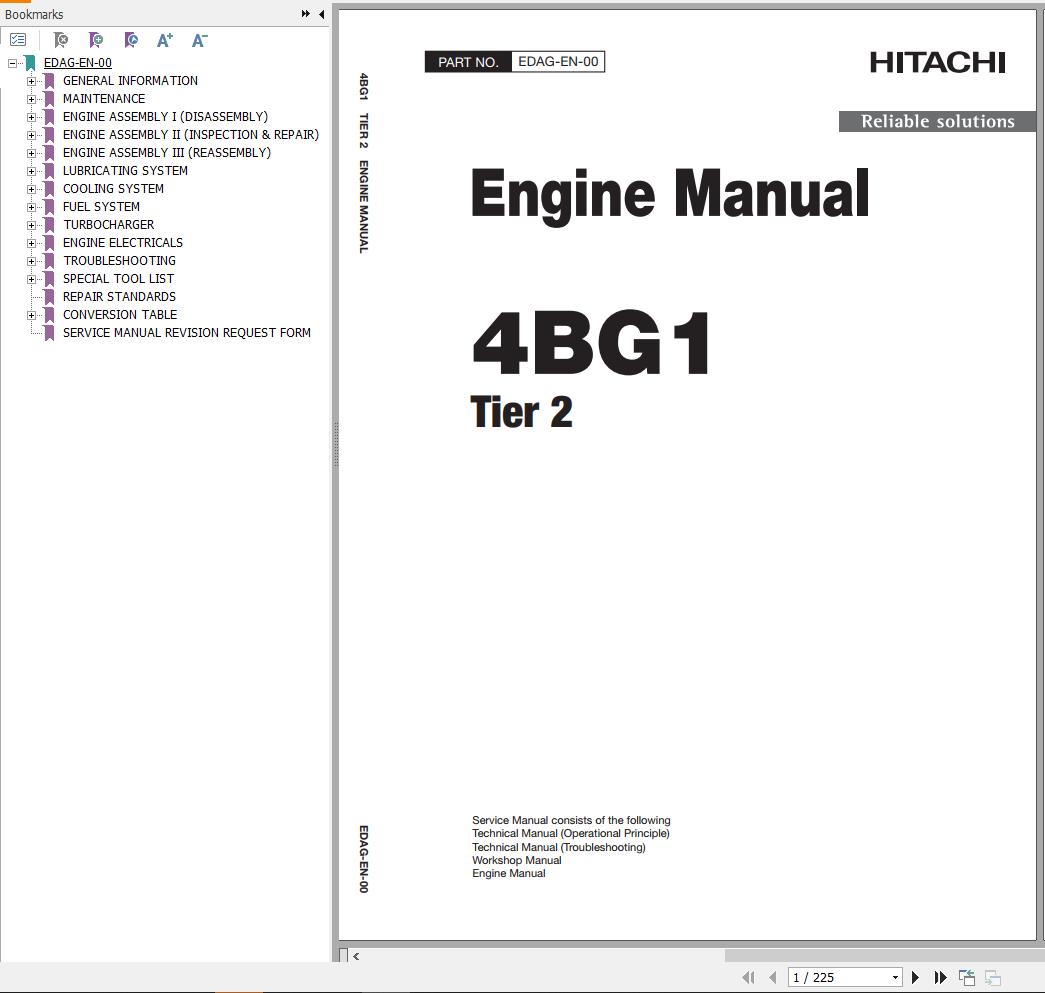Viewport: 1045px width, 993px height.
Task: Select CONVERSION TABLE bookmark text
Action: tap(120, 315)
